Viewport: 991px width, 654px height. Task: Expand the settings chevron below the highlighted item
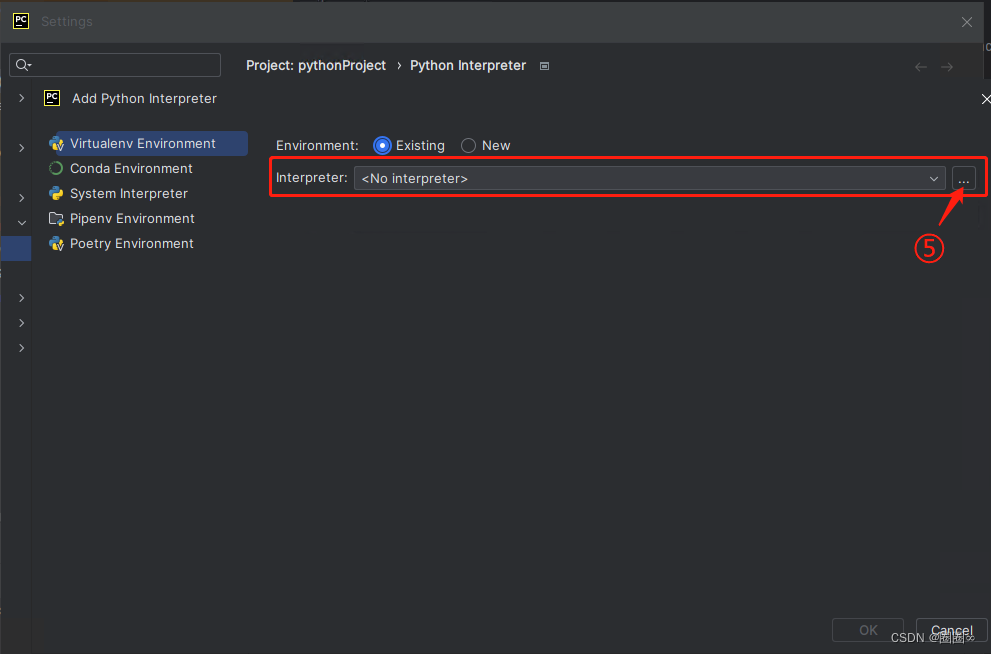coord(21,298)
